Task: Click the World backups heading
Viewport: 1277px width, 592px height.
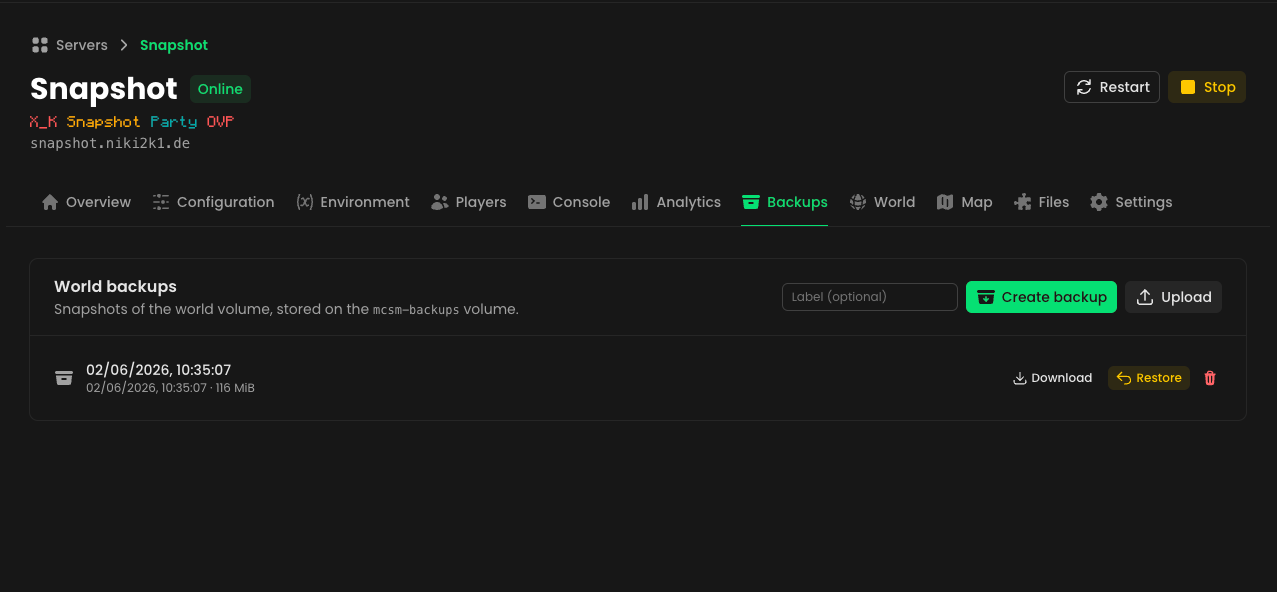Action: click(116, 287)
